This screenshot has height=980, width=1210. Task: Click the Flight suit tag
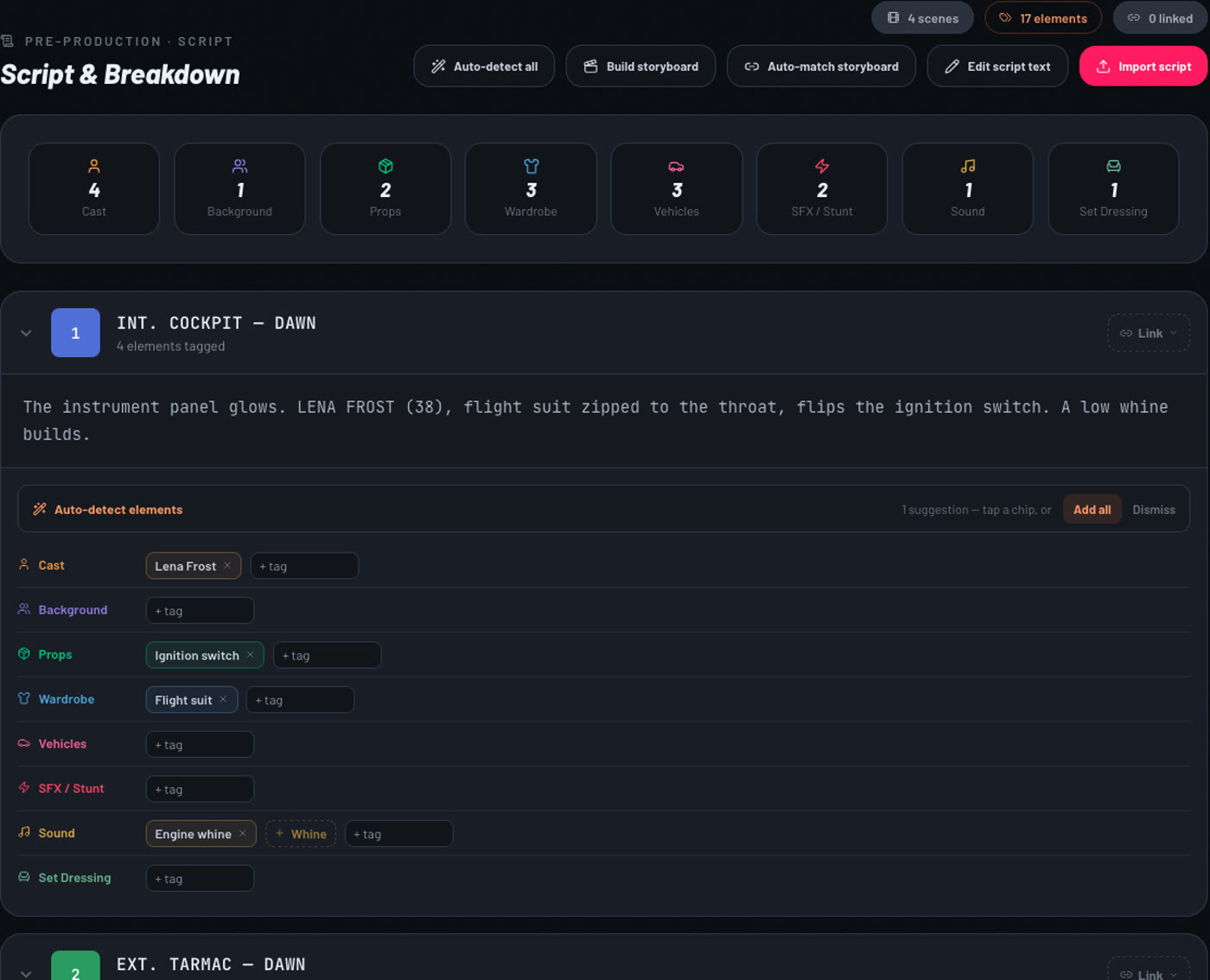(192, 699)
